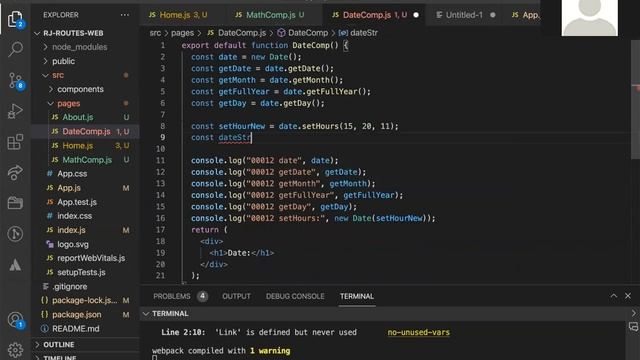Switch to MathComp.js editor tab
The image size is (640, 360).
coord(270,15)
